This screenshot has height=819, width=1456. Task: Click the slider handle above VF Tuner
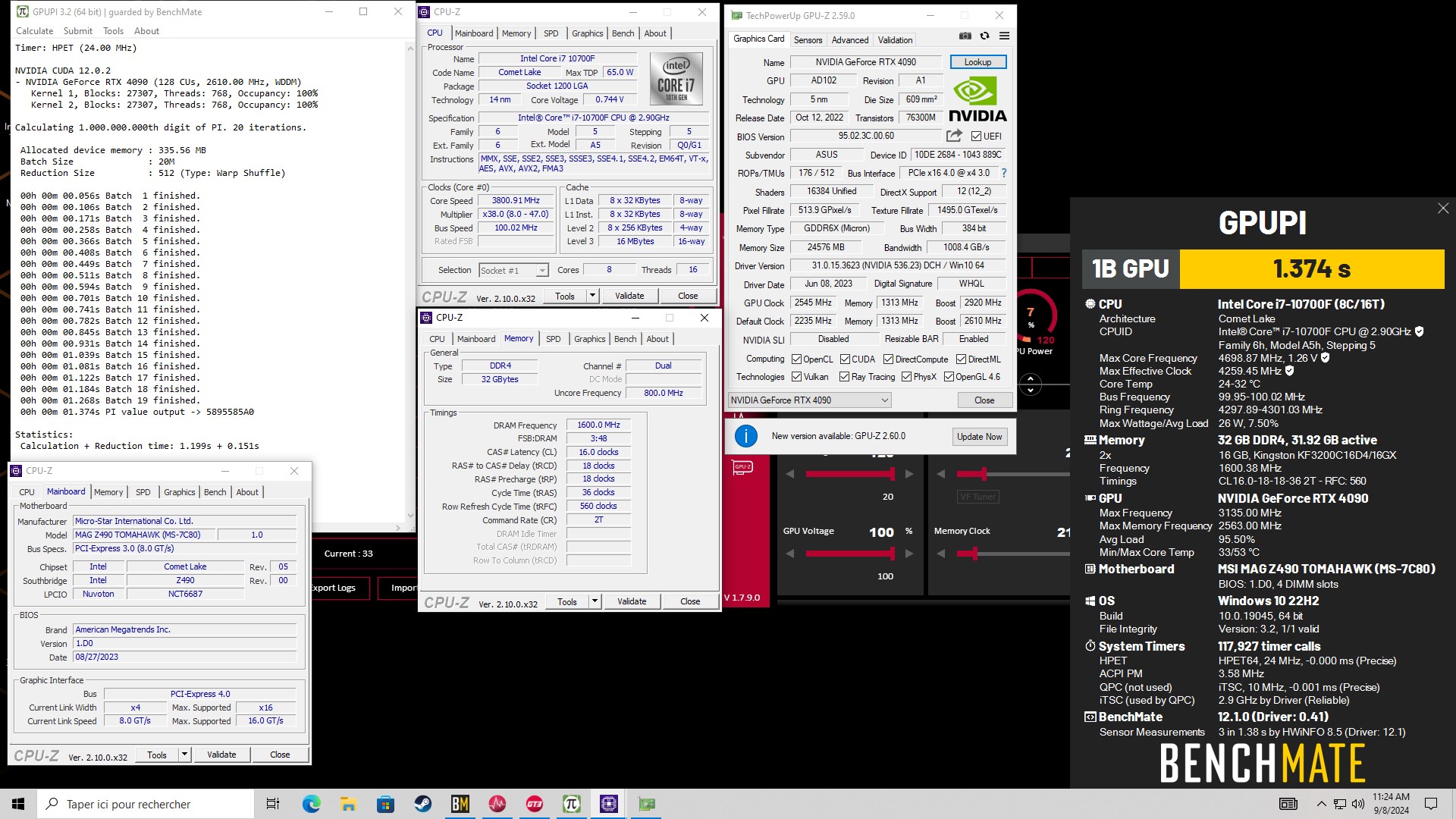click(x=984, y=474)
